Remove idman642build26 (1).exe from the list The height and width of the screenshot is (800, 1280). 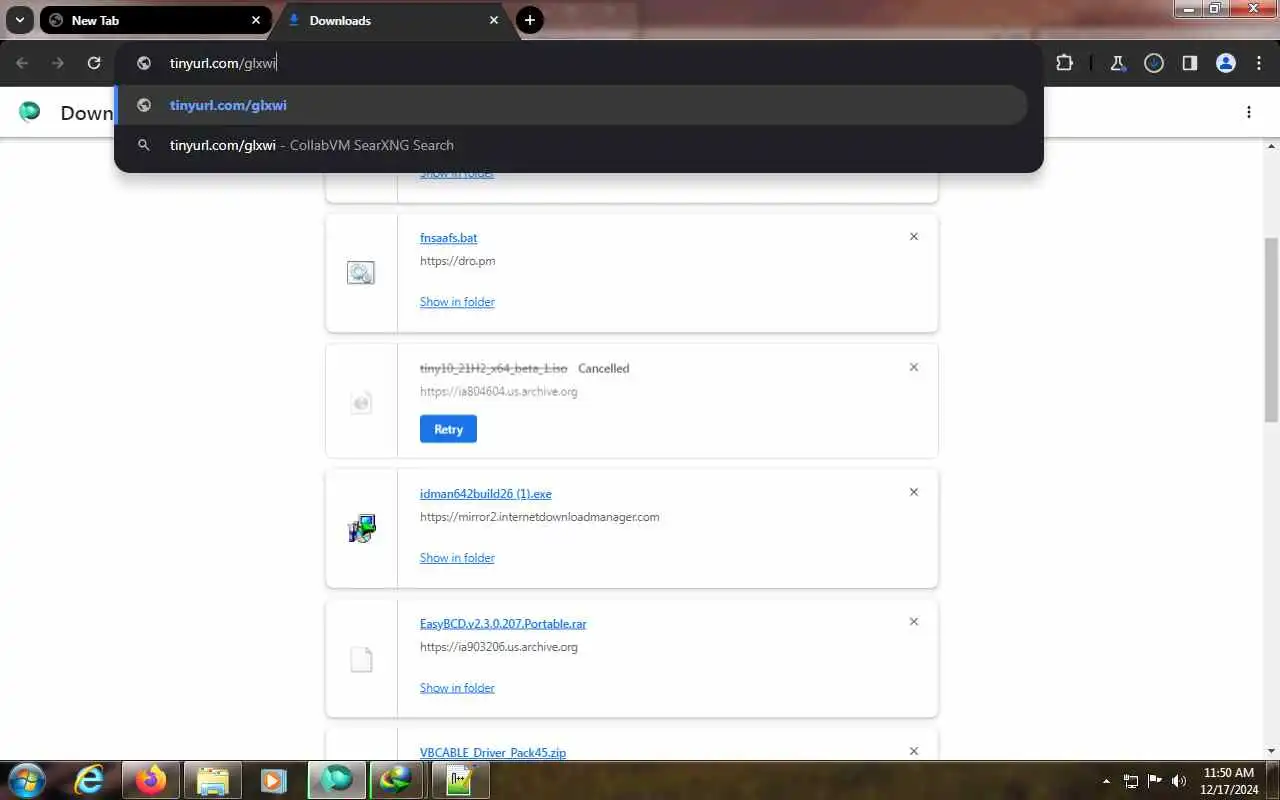pos(914,492)
